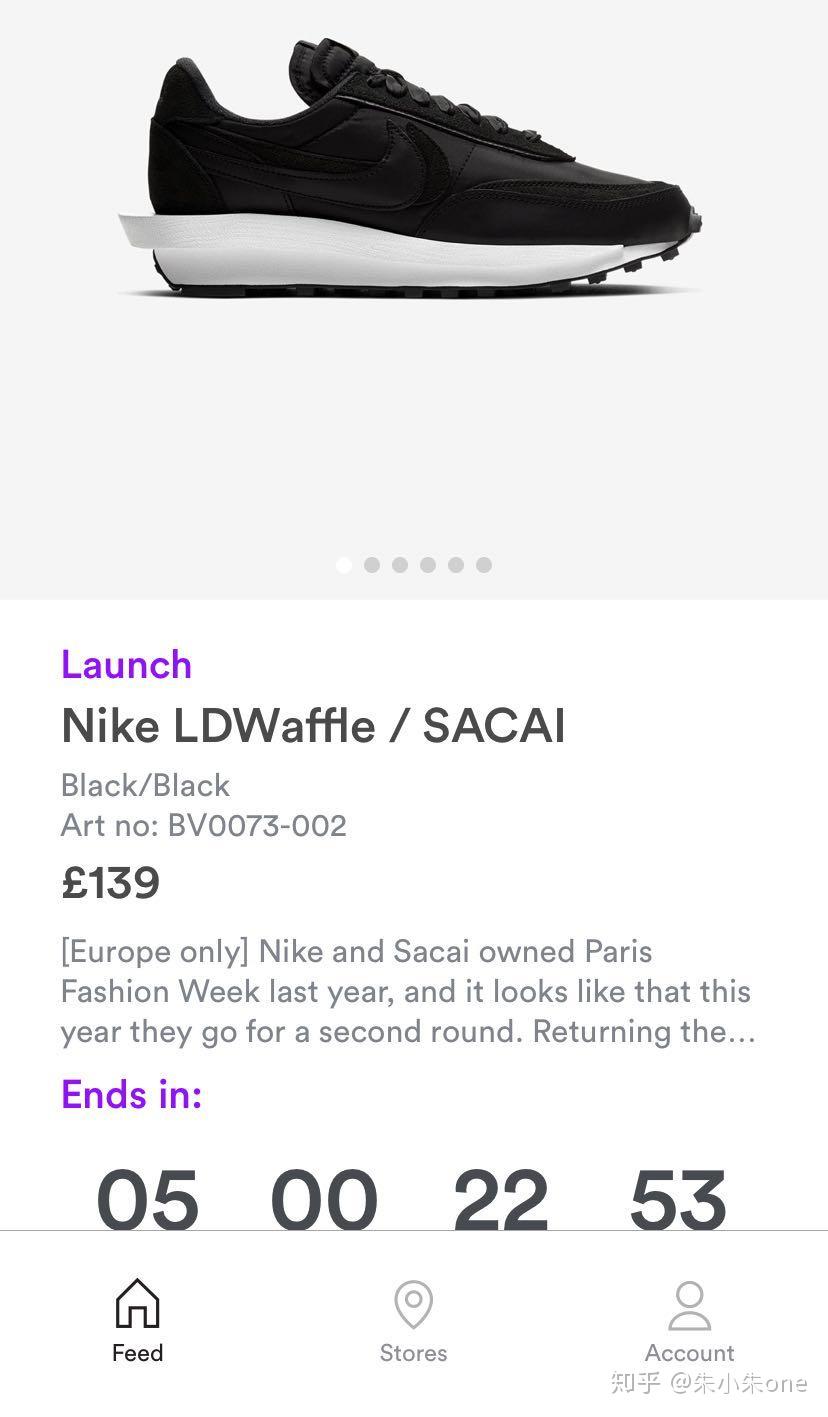Tap the black Nike sneaker product image
Screen dimensions: 828x1417
coord(410,170)
